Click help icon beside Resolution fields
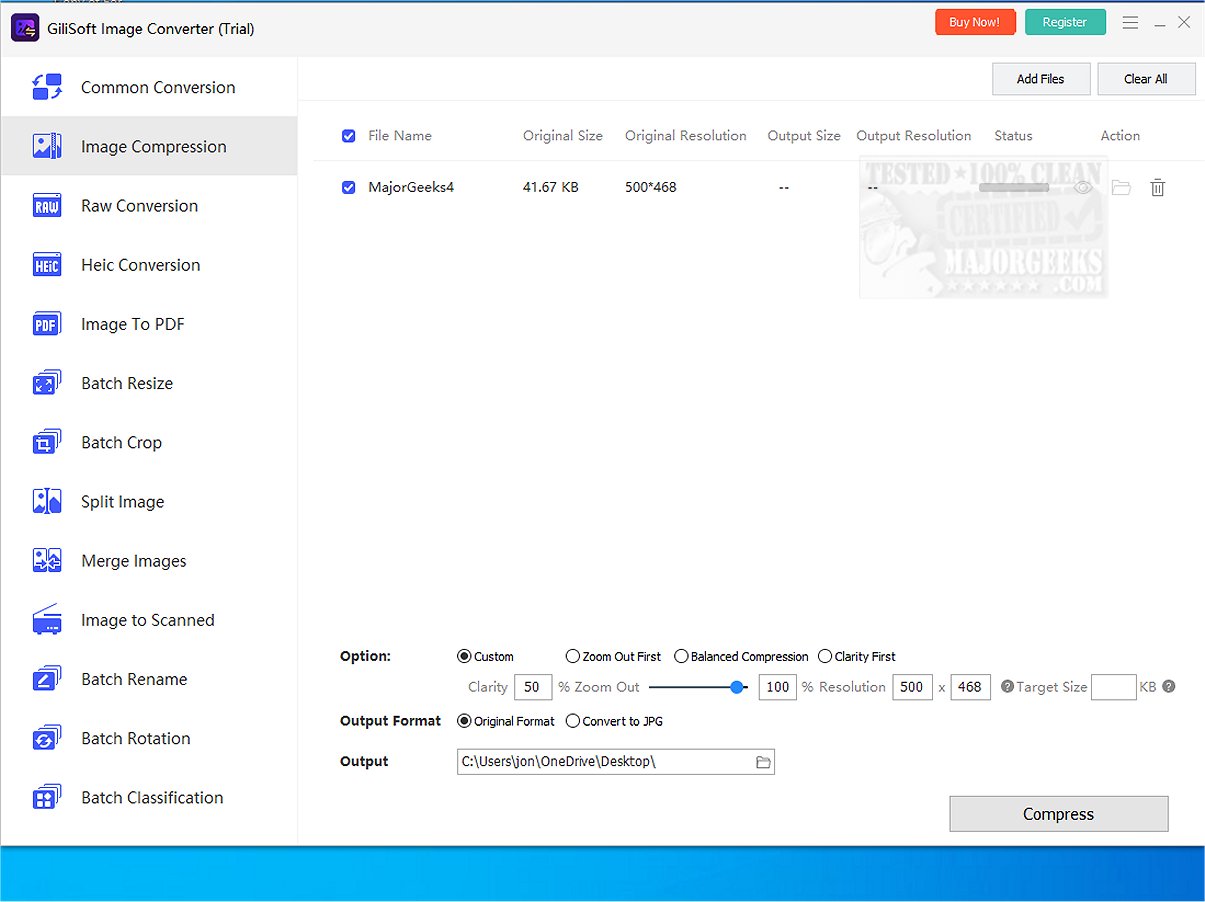 point(1007,687)
